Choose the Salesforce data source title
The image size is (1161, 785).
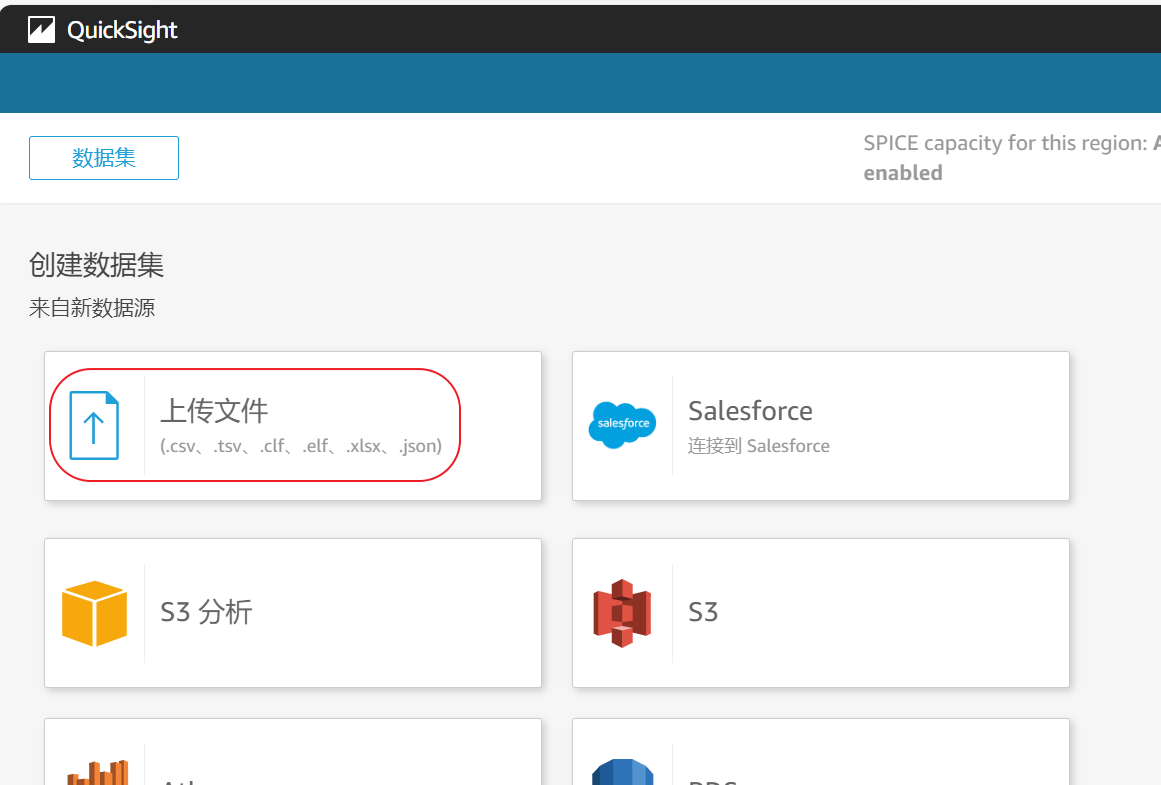tap(750, 411)
